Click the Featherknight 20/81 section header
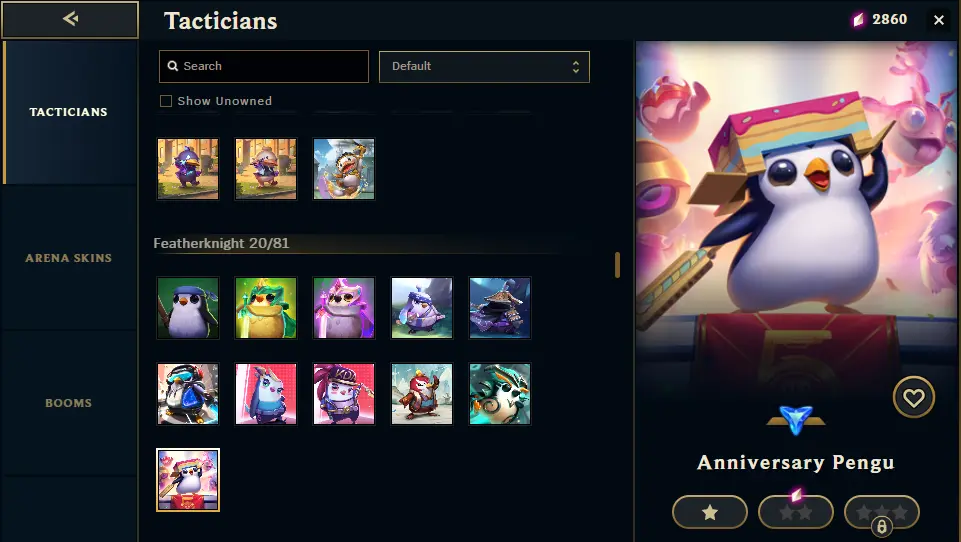This screenshot has width=961, height=542. [x=221, y=243]
